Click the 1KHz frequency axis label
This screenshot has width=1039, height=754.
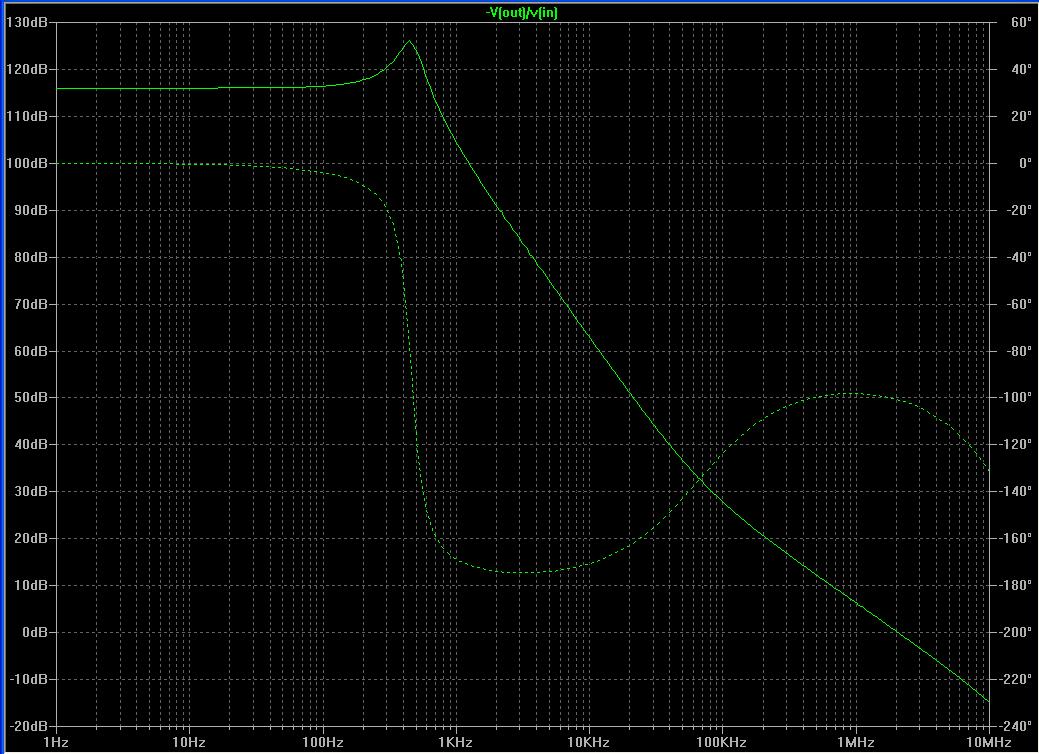(x=456, y=743)
